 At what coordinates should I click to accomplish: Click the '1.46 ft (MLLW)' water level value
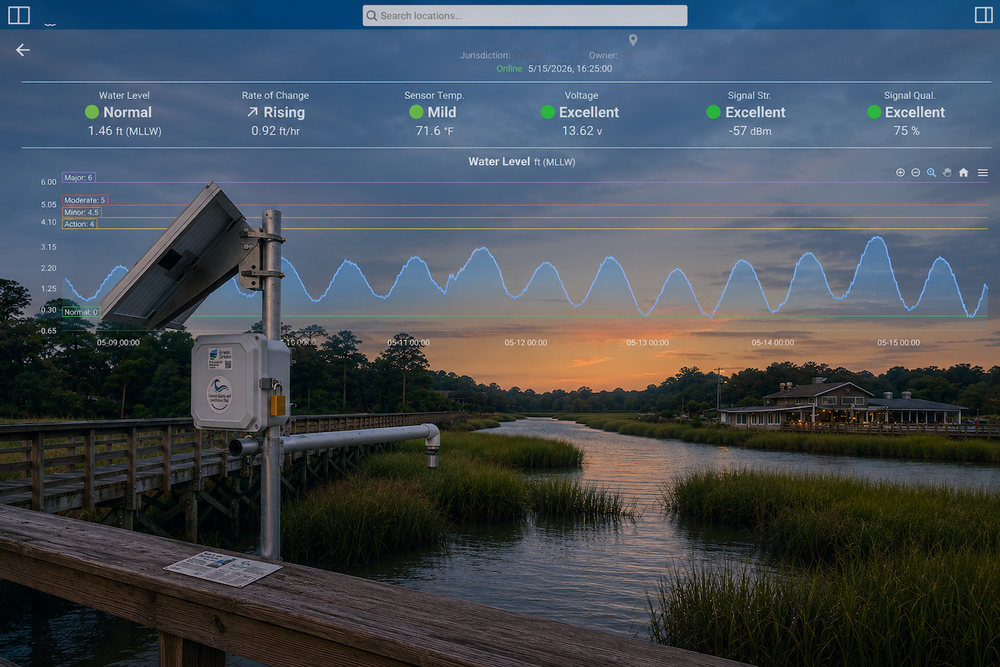click(x=124, y=131)
